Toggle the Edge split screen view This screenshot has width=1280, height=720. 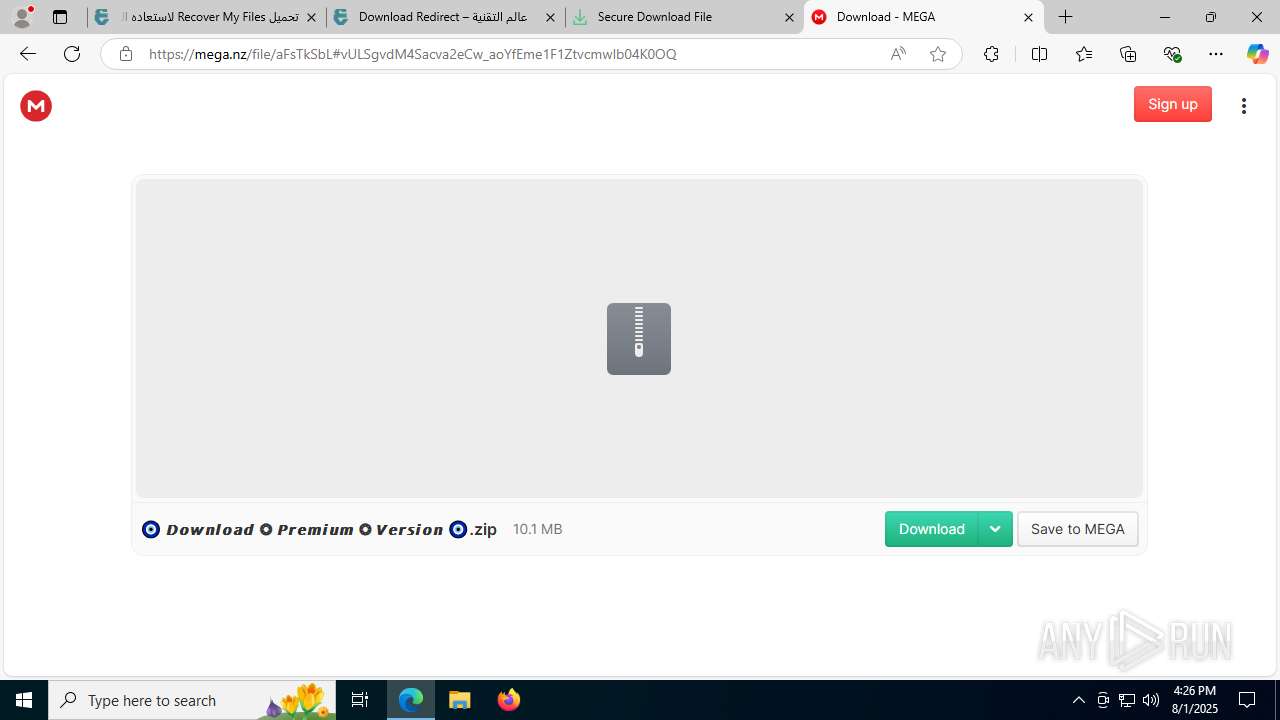pyautogui.click(x=1039, y=54)
